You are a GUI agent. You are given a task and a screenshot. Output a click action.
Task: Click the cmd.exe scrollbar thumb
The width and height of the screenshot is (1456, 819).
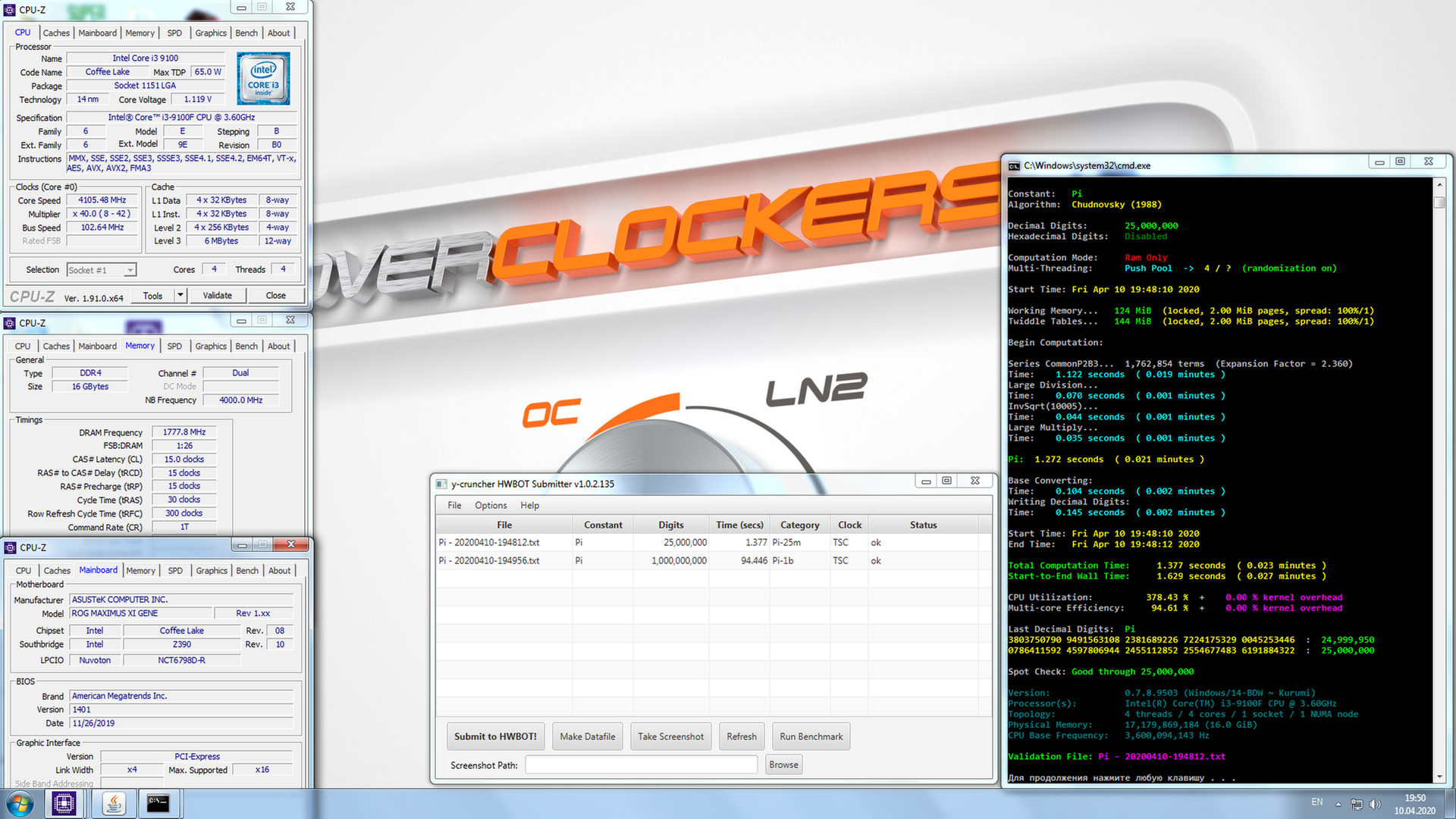(1439, 202)
